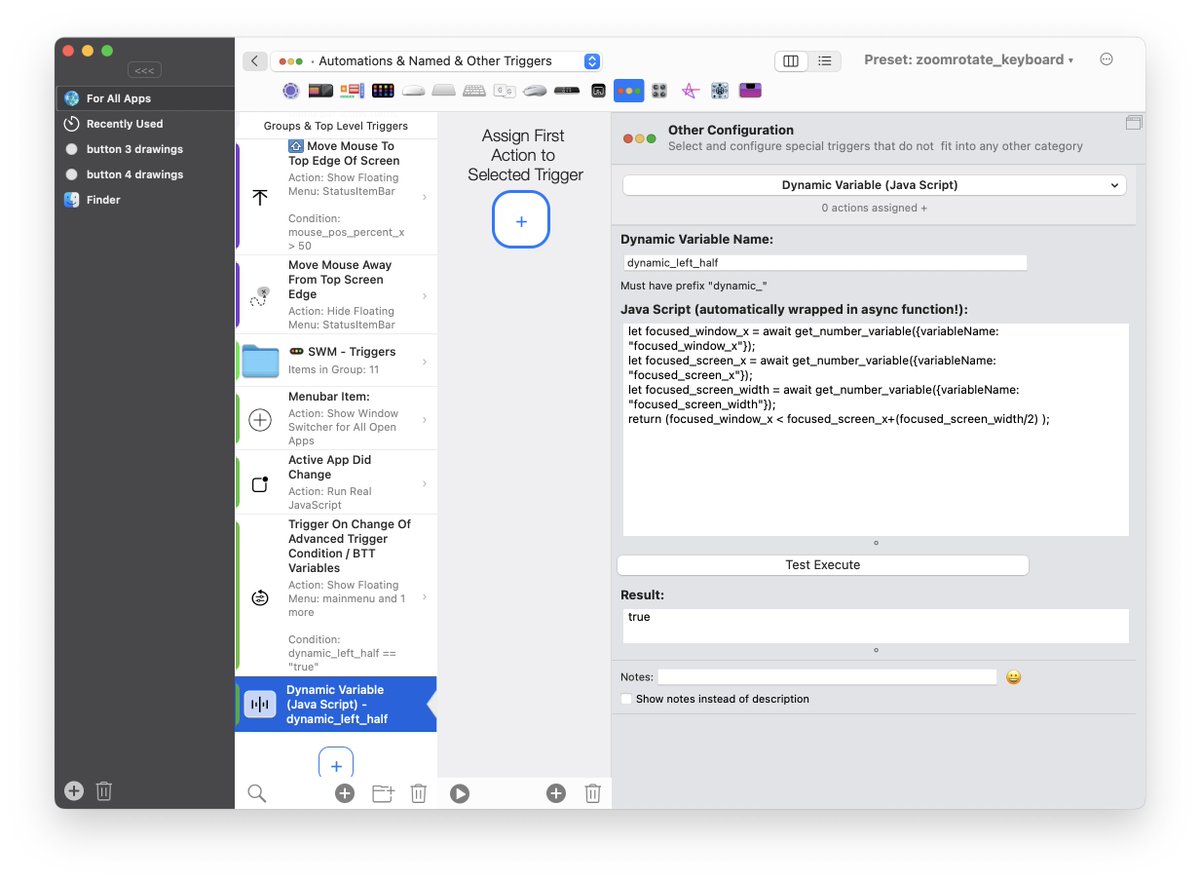Select the pink star Drawings trigger icon
The width and height of the screenshot is (1200, 881).
[x=690, y=91]
